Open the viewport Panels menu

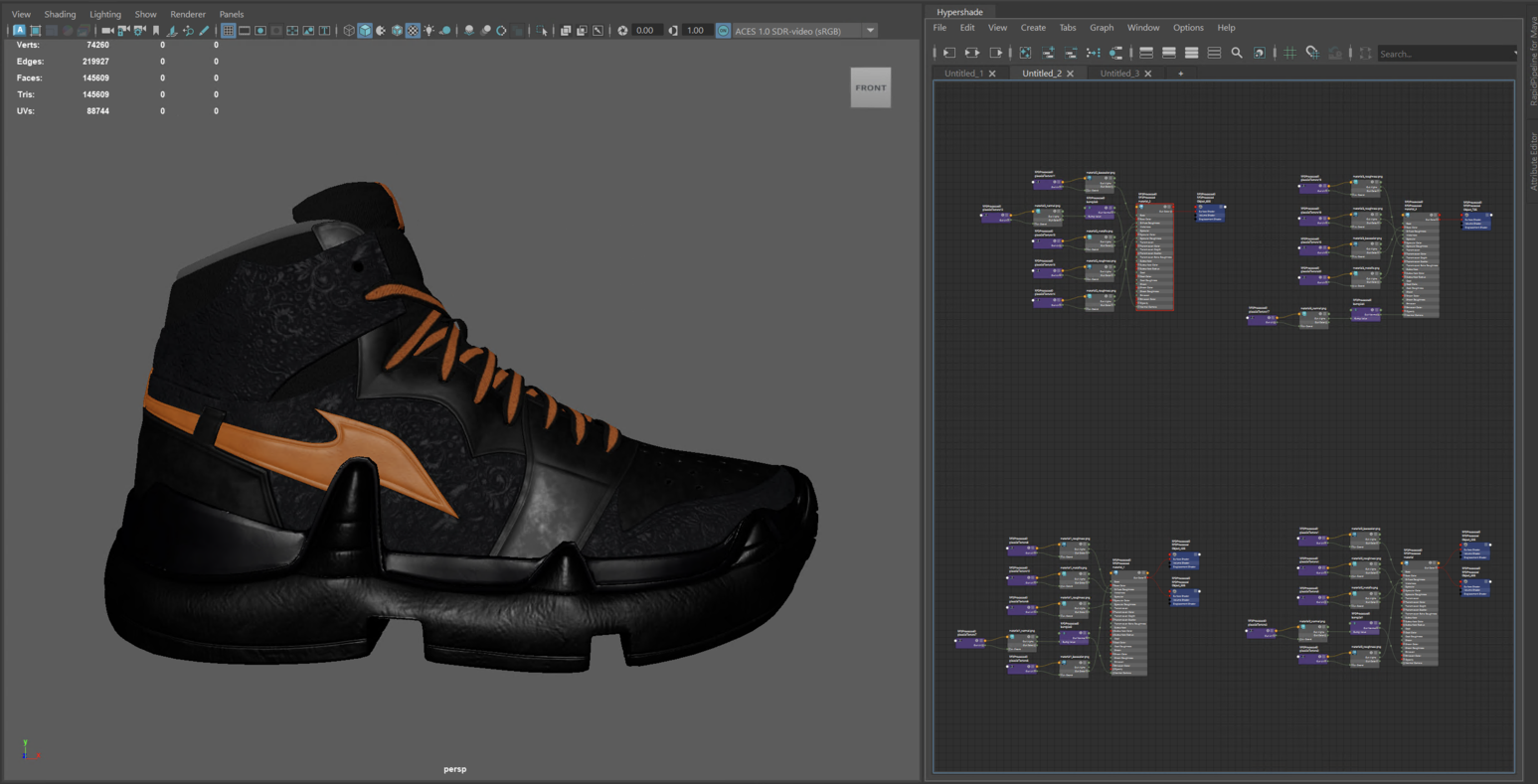(x=231, y=14)
